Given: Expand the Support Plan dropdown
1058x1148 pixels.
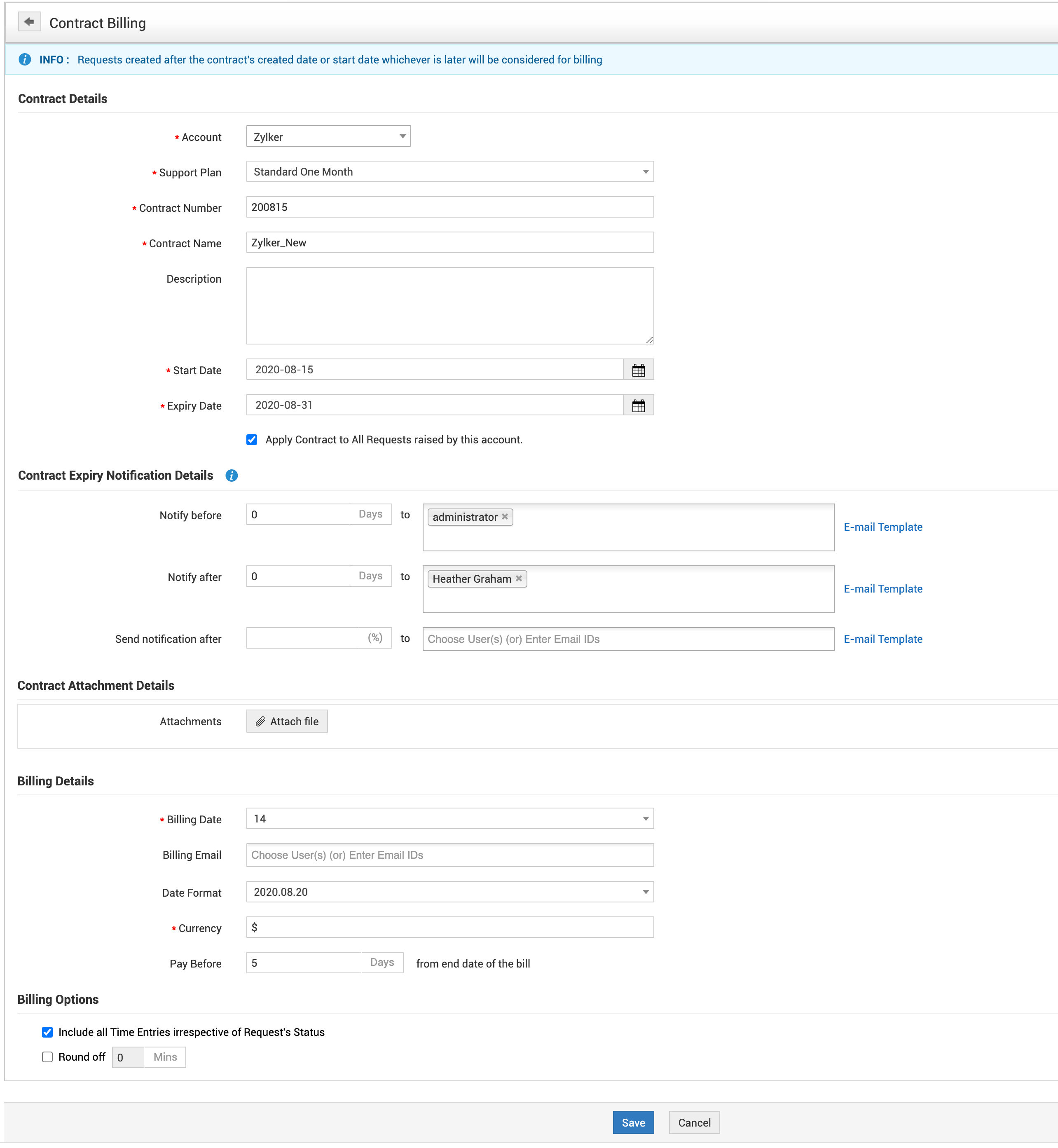Looking at the screenshot, I should click(449, 172).
